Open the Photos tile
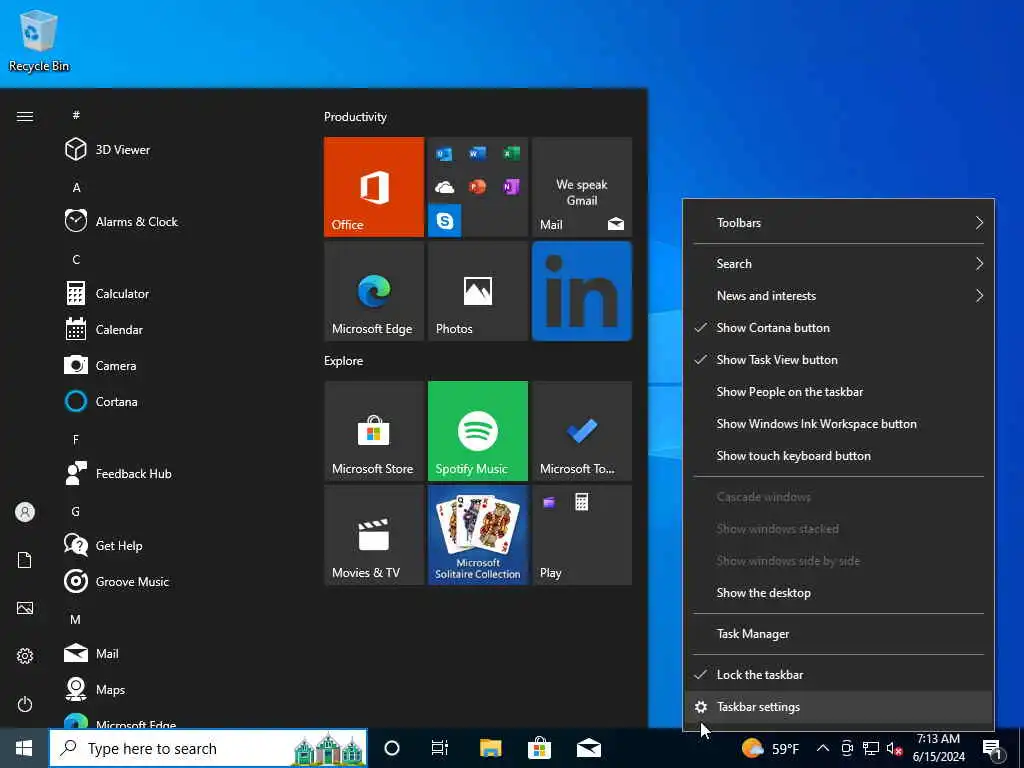Viewport: 1024px width, 768px height. [477, 291]
